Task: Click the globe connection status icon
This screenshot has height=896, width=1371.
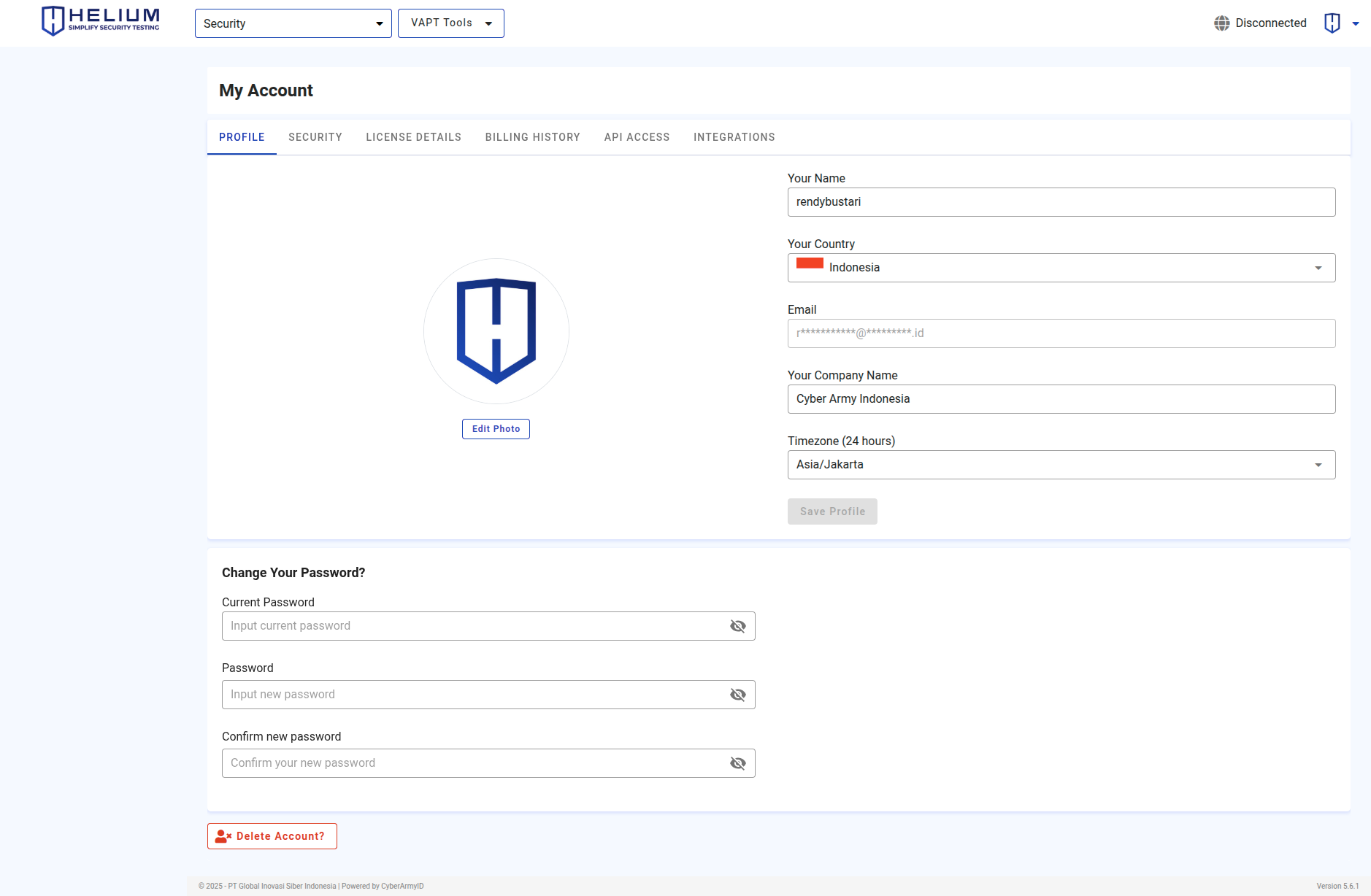Action: click(x=1221, y=23)
